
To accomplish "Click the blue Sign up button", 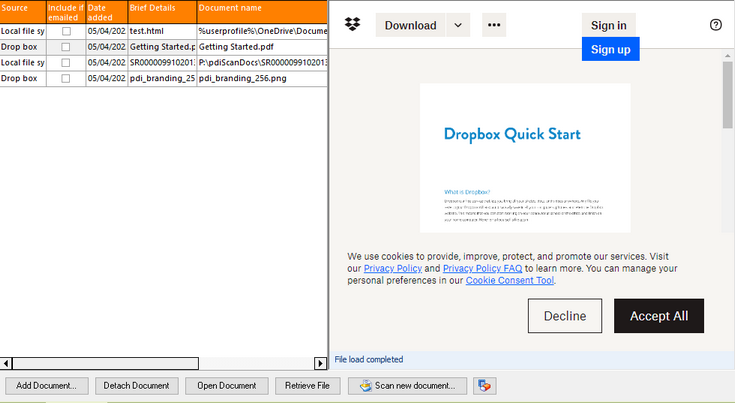I will tap(610, 49).
